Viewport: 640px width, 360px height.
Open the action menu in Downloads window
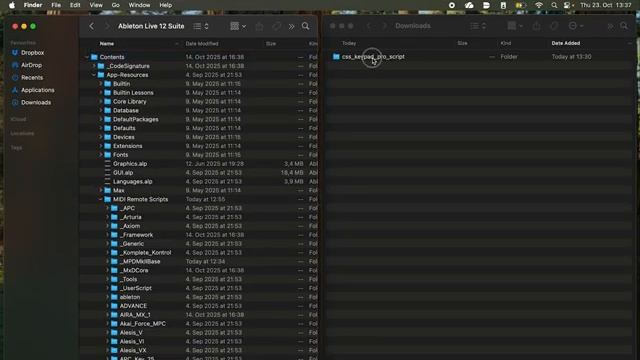(576, 26)
